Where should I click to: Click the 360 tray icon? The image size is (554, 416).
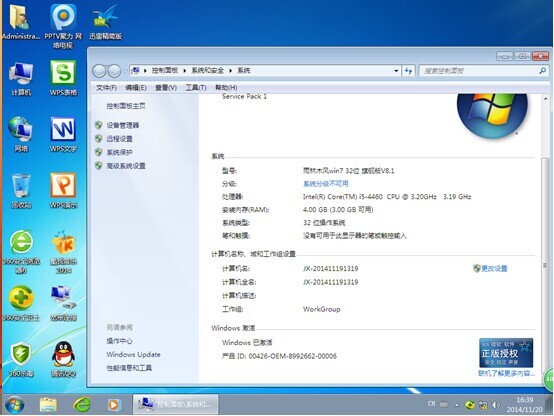click(x=470, y=405)
